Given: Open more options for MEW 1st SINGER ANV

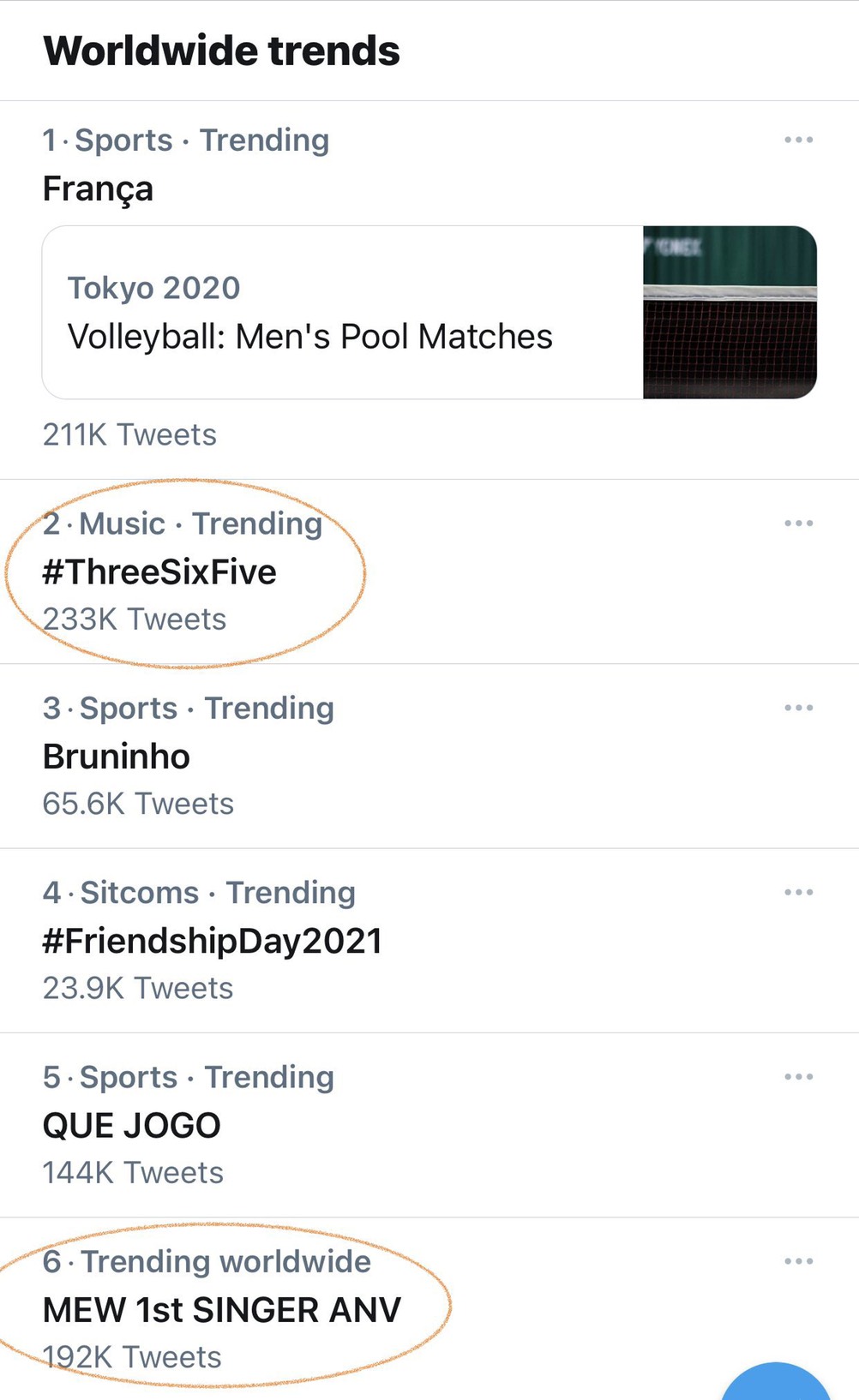Looking at the screenshot, I should click(x=798, y=1261).
